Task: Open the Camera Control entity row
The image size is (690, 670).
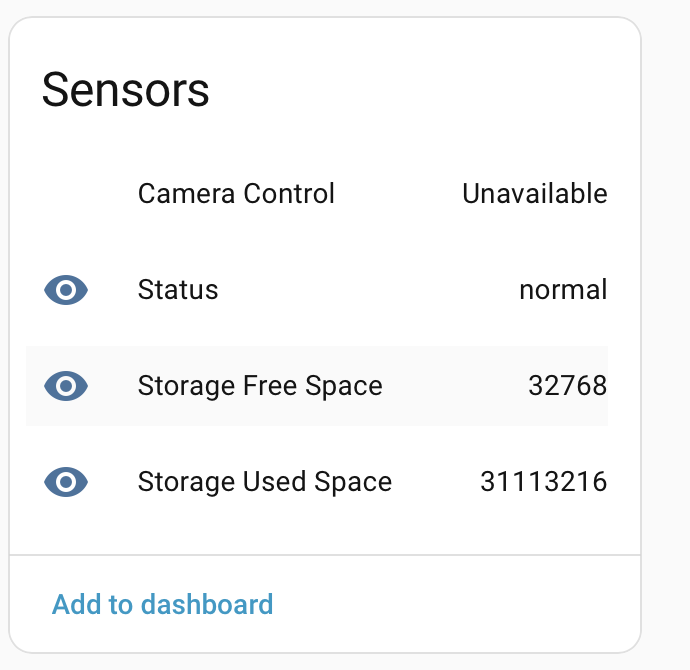Action: (317, 194)
